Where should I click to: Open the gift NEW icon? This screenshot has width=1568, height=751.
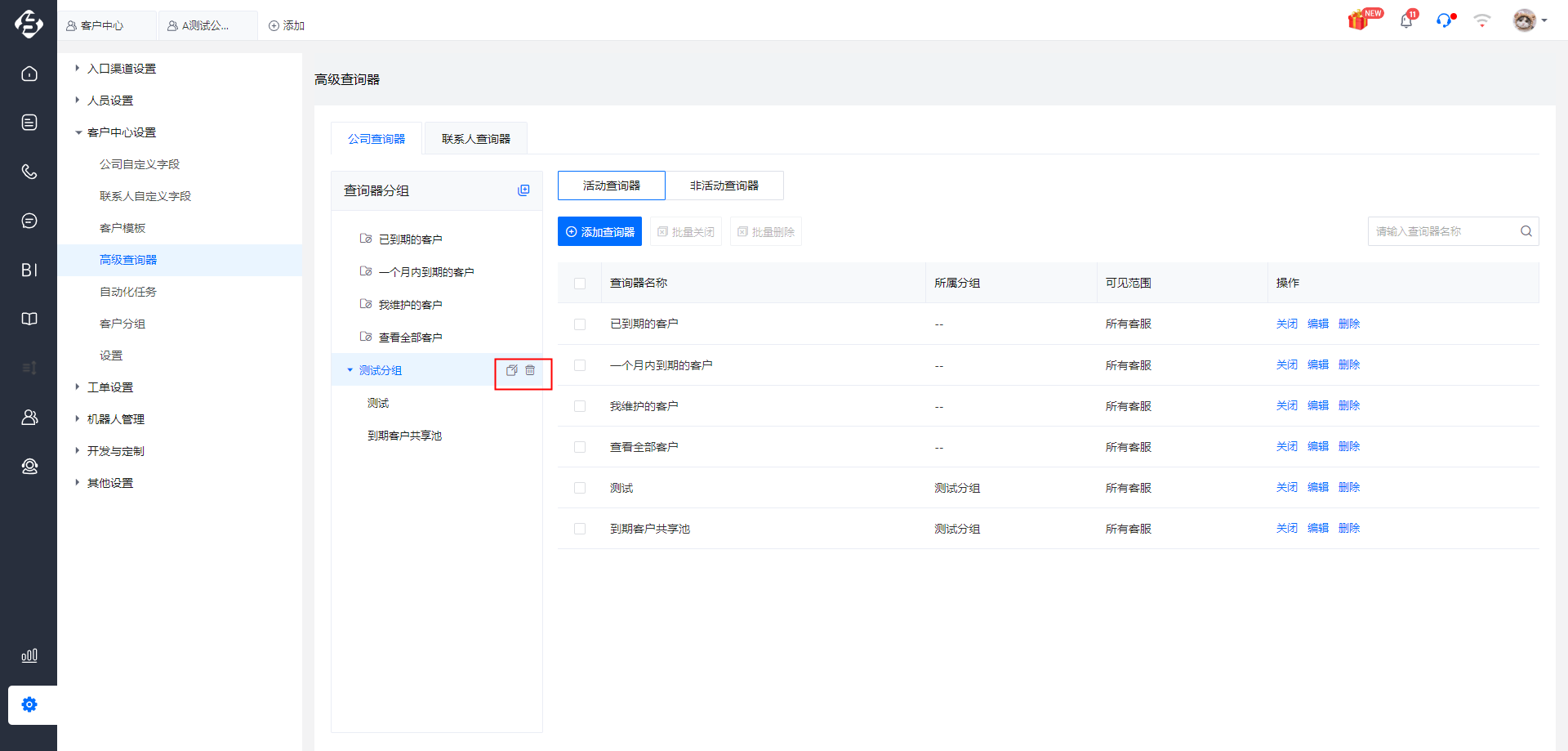[1360, 20]
